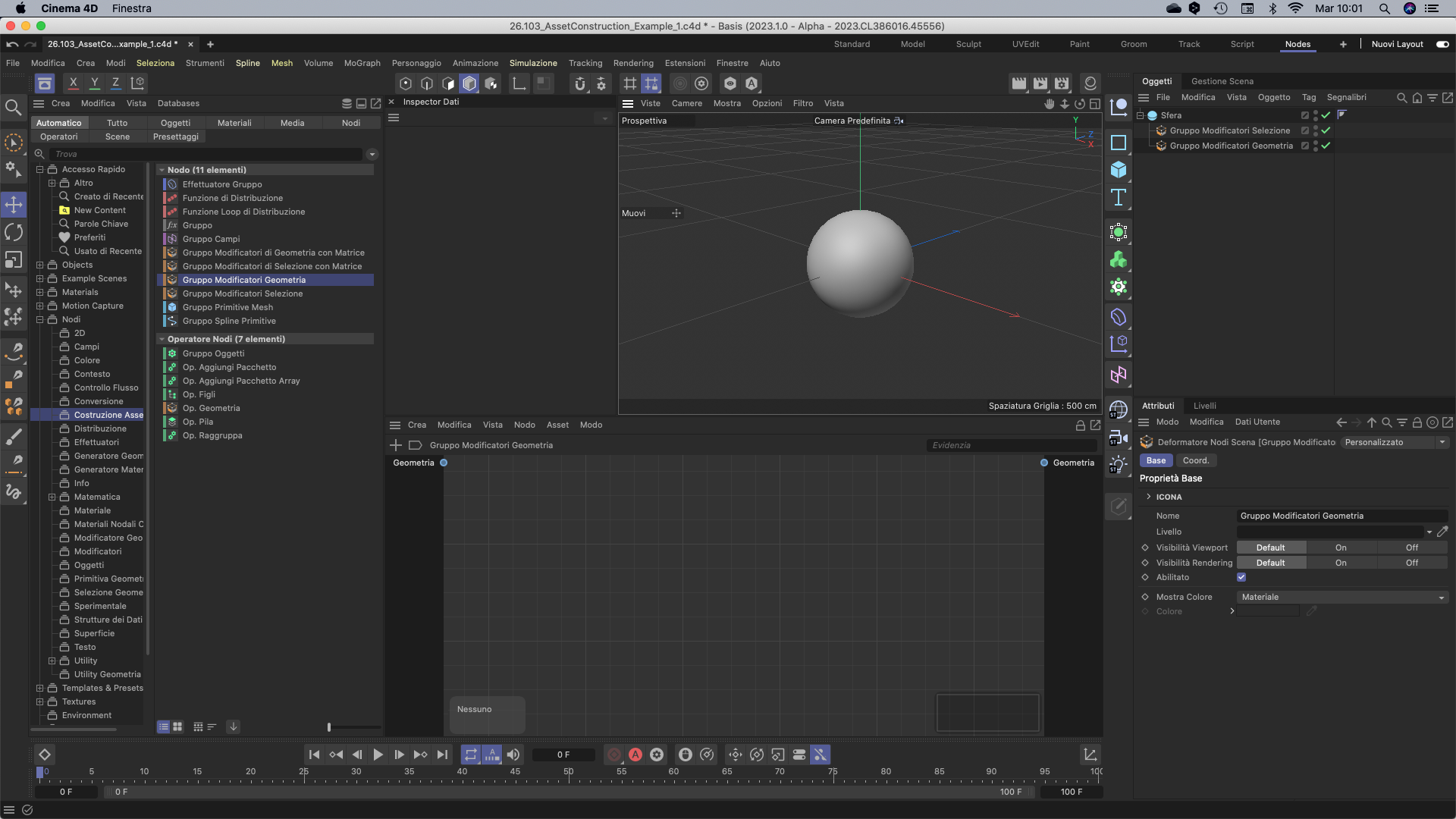Click the pencil icon beside Livello field
The height and width of the screenshot is (819, 1456).
click(1442, 532)
